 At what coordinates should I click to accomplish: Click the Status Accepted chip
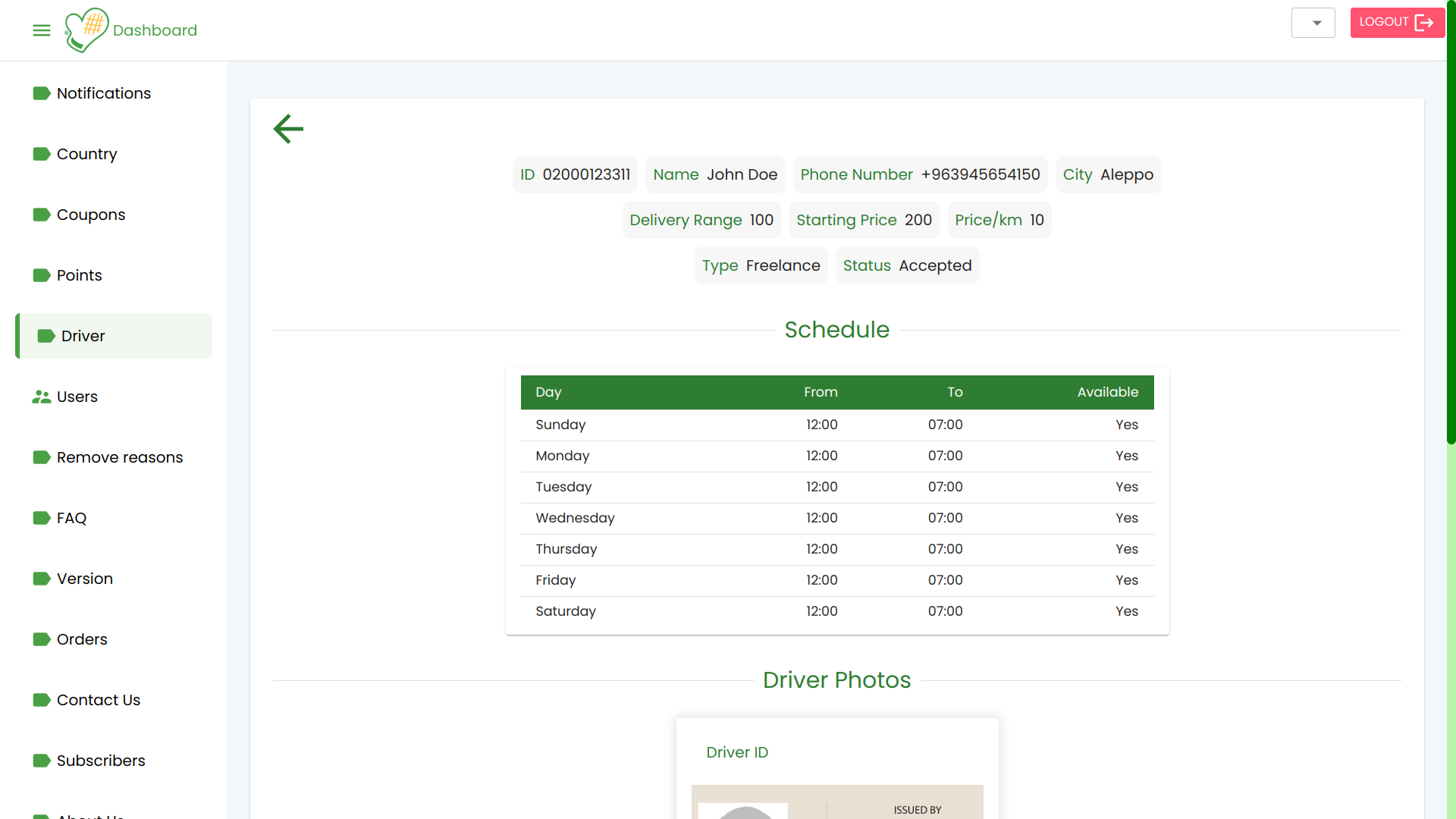907,265
